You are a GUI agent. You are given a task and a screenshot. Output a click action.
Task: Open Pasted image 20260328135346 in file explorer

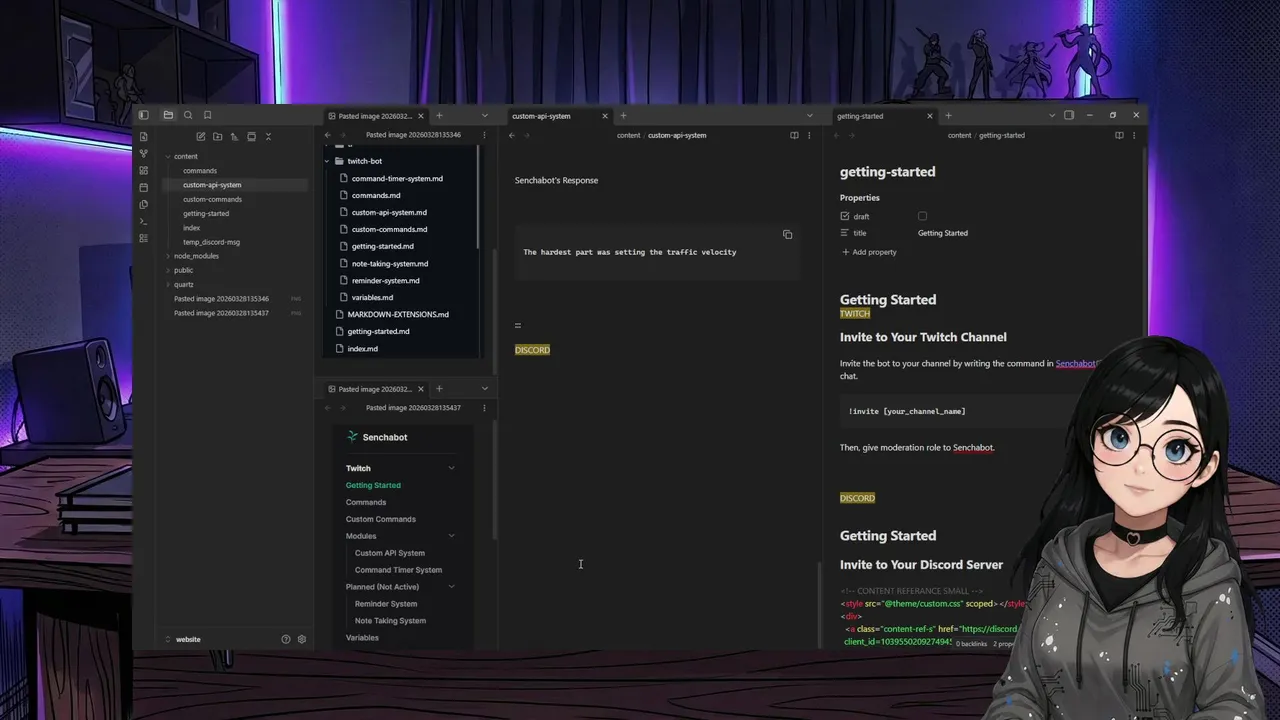[x=221, y=299]
